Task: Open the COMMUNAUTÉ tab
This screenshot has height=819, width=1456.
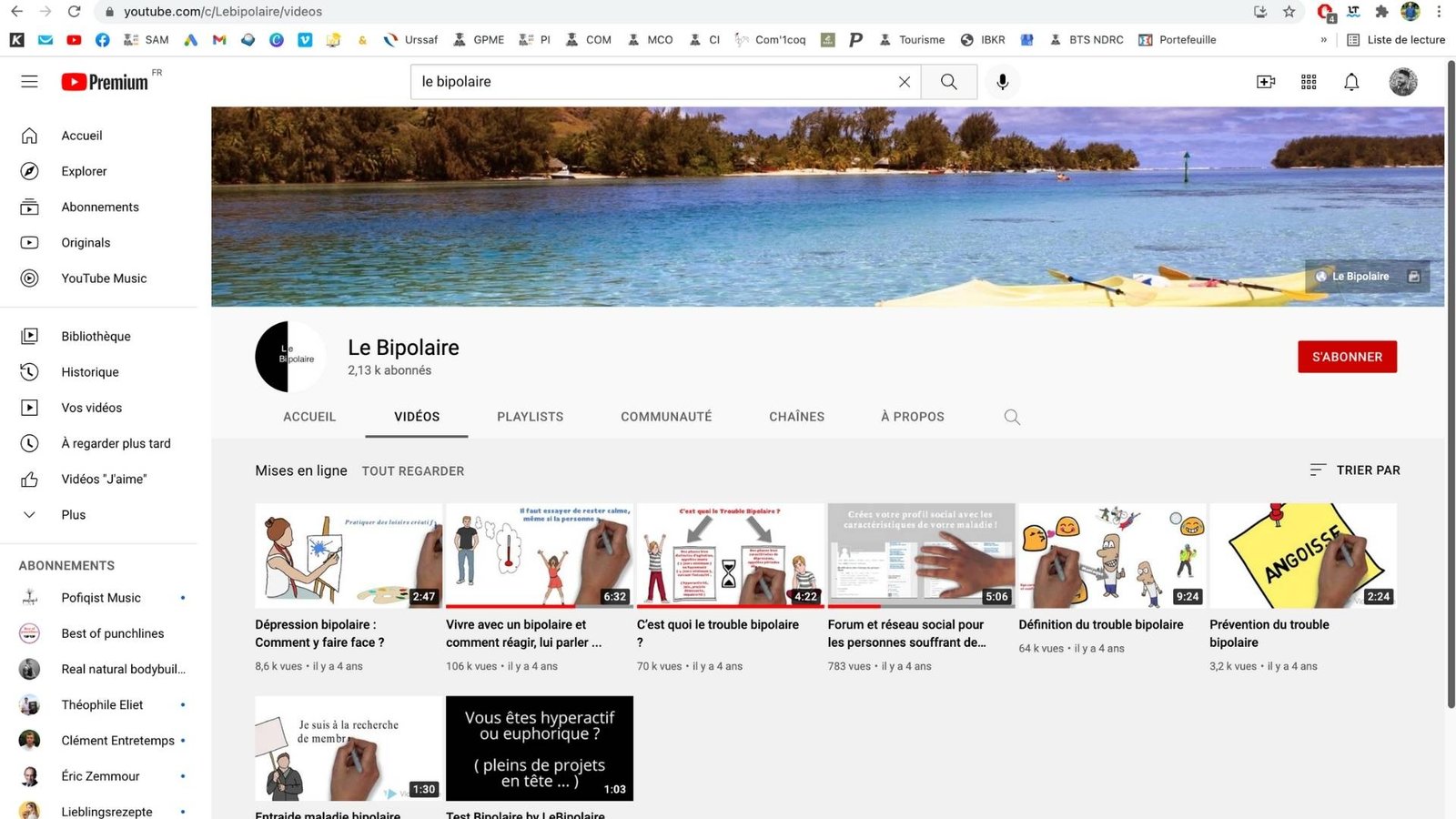Action: coord(666,417)
